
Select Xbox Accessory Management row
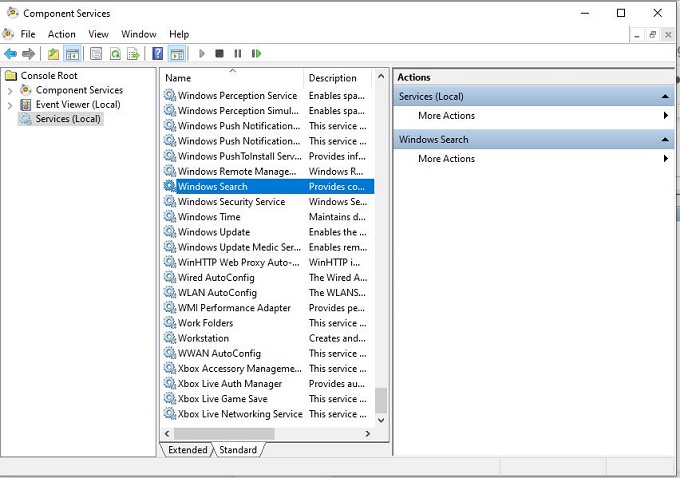pos(268,368)
